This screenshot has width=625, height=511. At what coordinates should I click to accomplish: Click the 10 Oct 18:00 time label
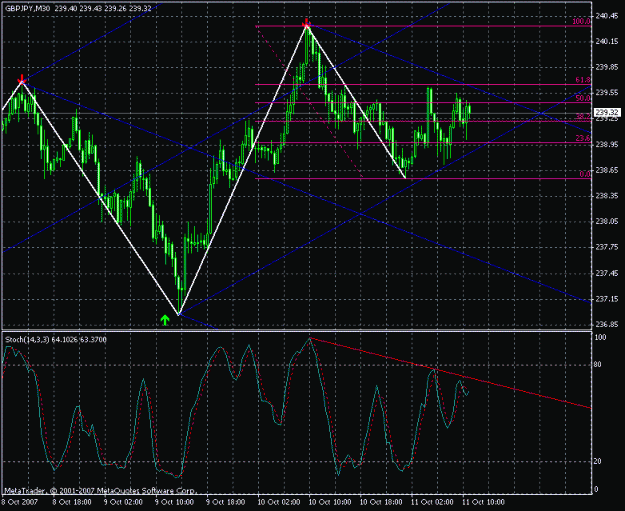pyautogui.click(x=381, y=502)
